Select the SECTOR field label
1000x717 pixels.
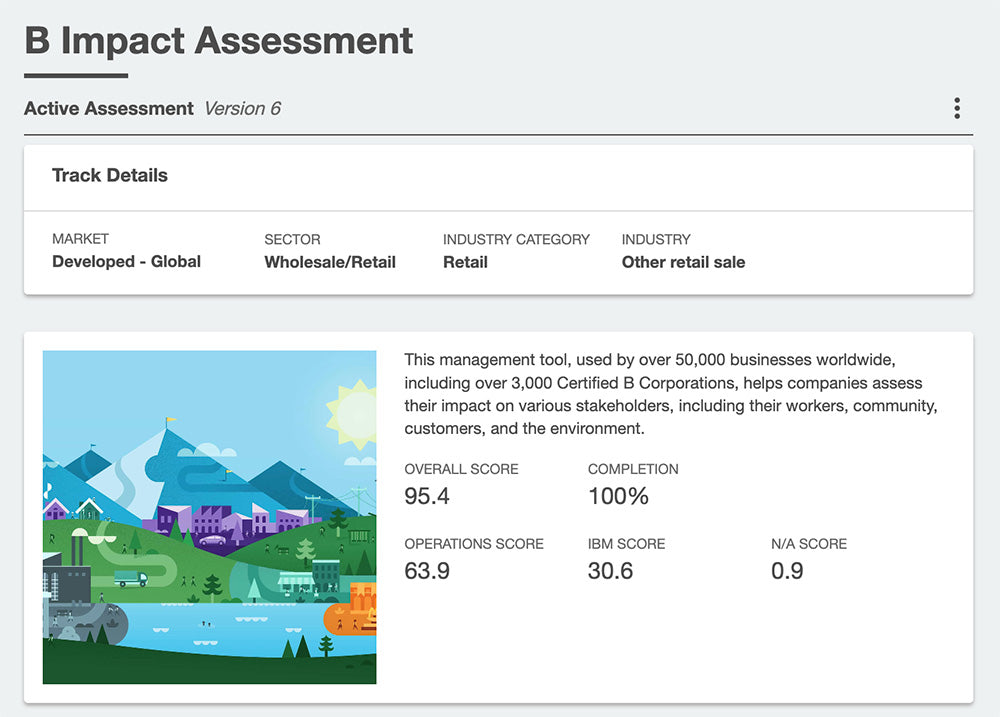click(x=293, y=239)
